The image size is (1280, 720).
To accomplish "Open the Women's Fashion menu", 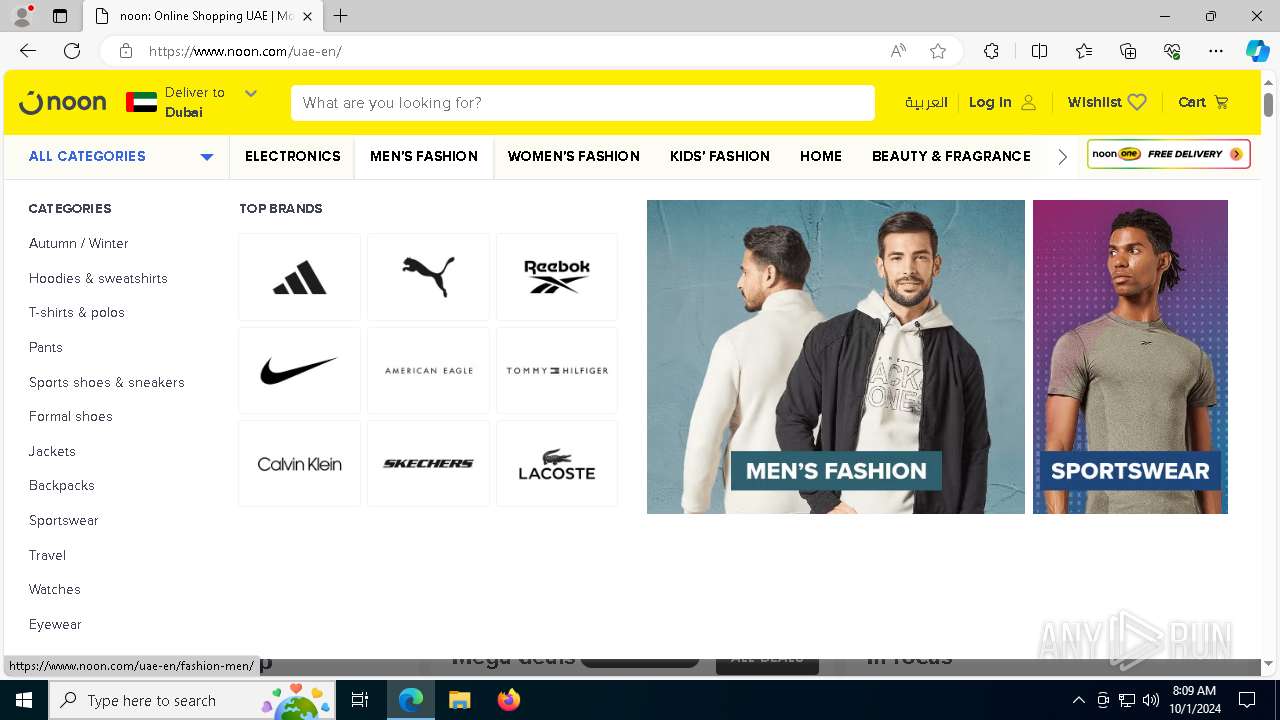I will pyautogui.click(x=574, y=156).
